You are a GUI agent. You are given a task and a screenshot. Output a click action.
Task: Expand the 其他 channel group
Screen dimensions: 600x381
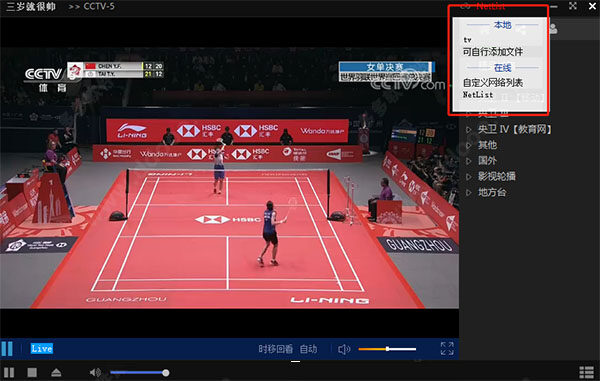tap(487, 145)
